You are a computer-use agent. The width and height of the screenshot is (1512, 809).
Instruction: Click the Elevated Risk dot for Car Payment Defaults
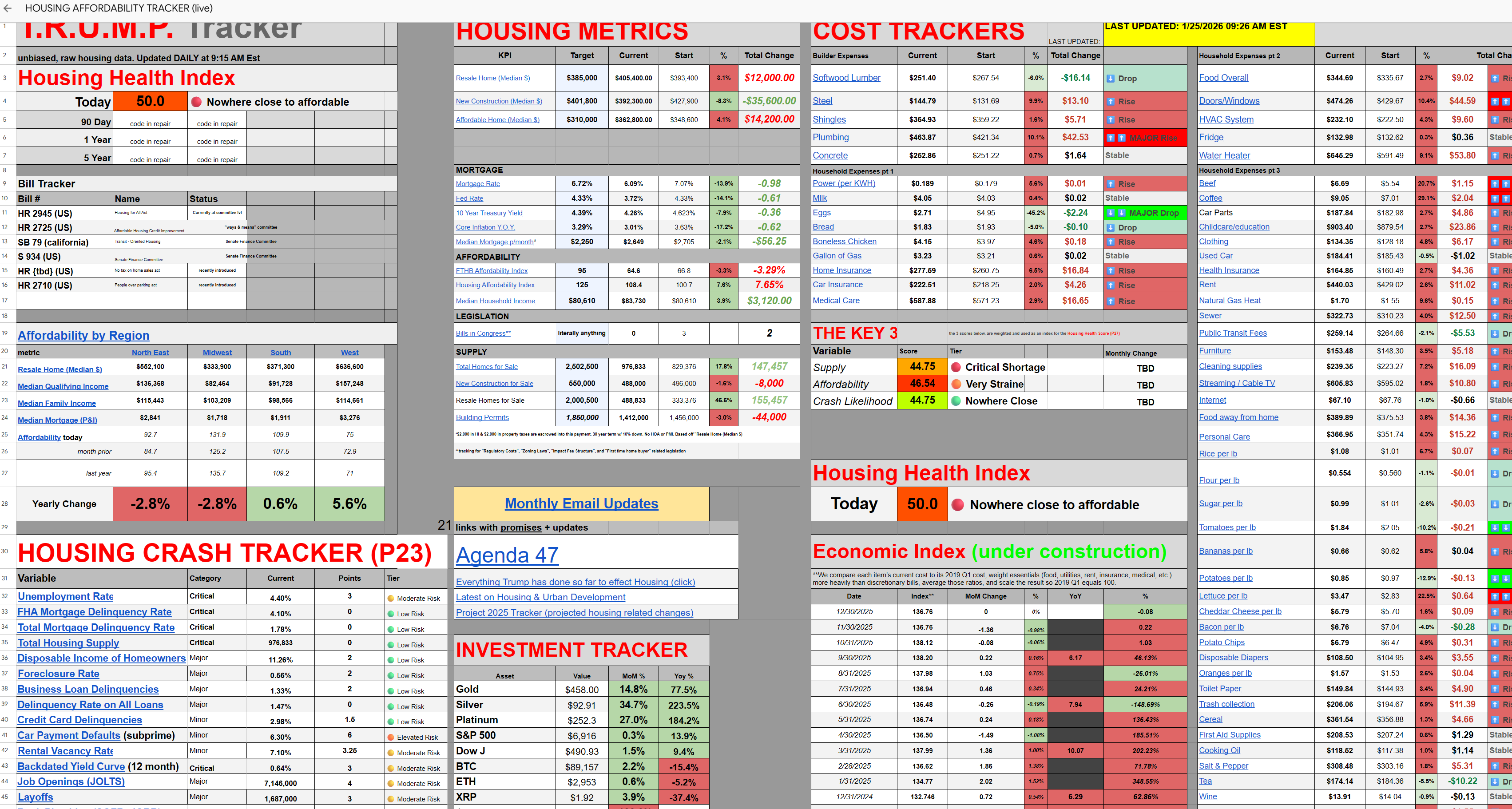coord(391,738)
